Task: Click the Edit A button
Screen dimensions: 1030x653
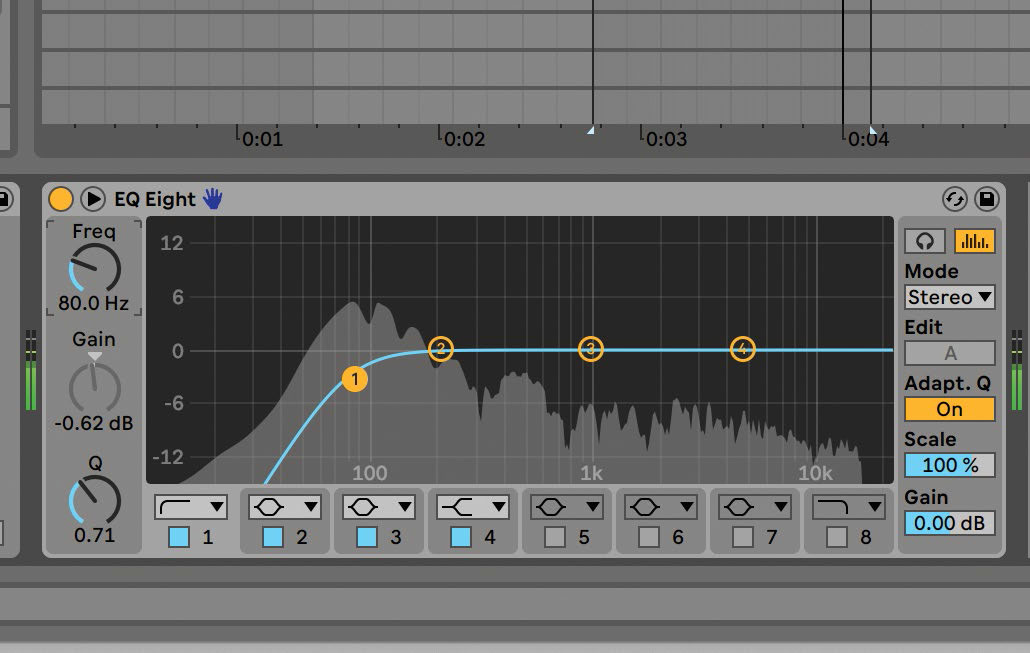Action: [x=949, y=353]
